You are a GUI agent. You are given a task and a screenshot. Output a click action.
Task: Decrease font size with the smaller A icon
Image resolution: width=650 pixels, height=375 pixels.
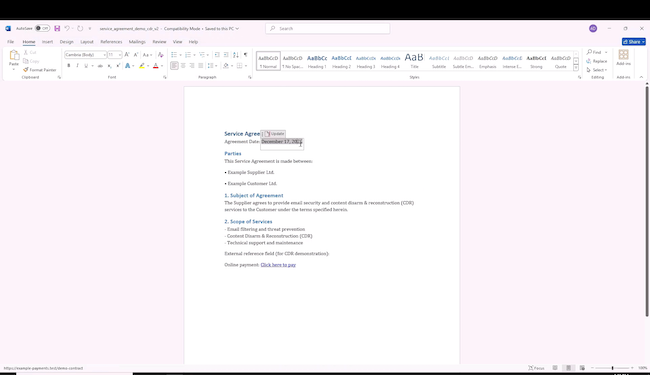tap(136, 55)
